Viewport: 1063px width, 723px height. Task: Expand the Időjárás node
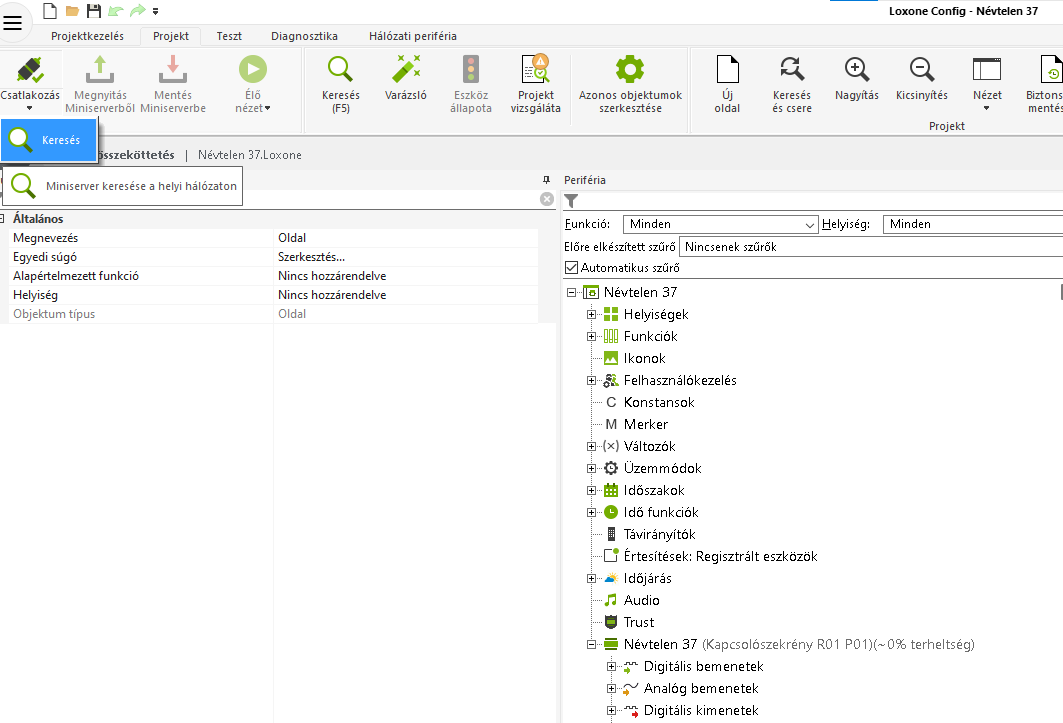(591, 579)
